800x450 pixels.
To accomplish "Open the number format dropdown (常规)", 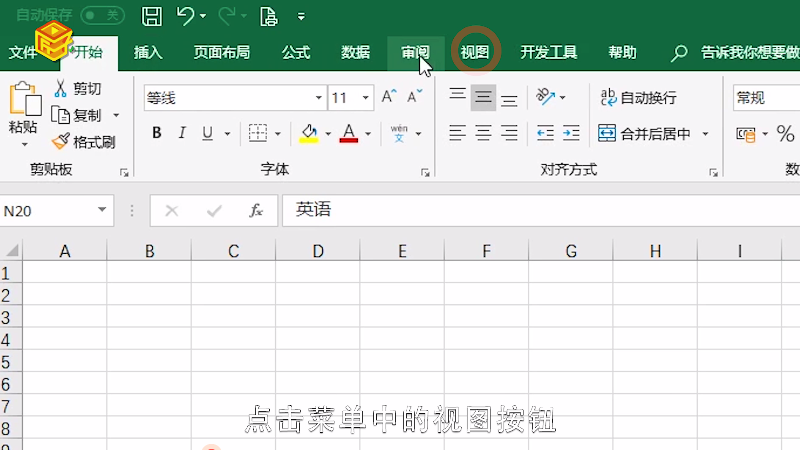I will click(x=765, y=98).
